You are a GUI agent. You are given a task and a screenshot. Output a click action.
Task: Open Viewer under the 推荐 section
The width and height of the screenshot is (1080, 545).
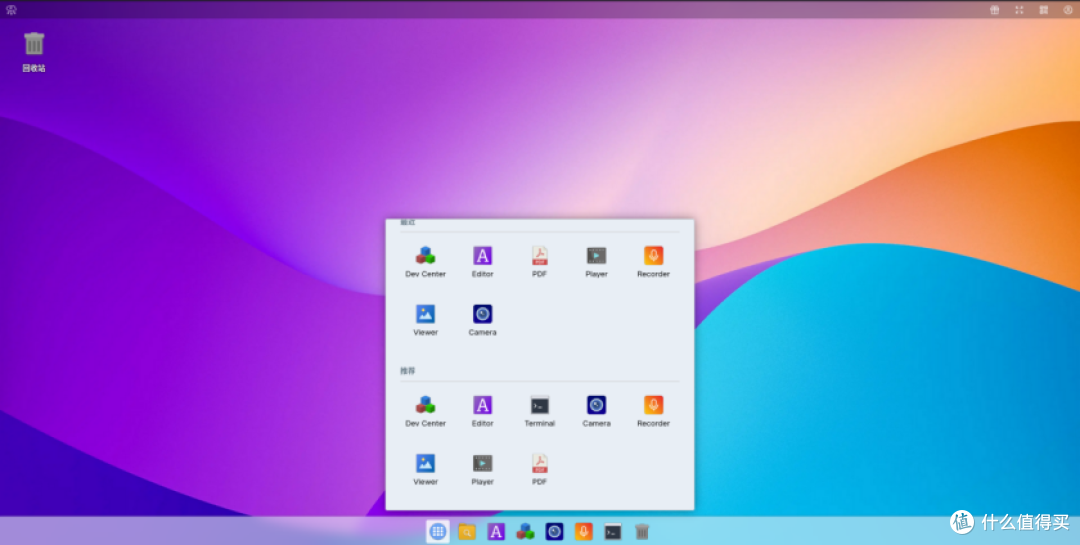[425, 470]
